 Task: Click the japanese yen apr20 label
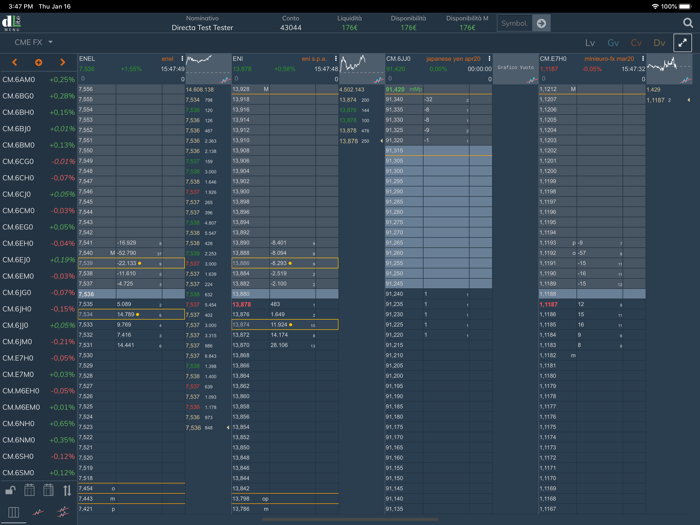click(453, 58)
